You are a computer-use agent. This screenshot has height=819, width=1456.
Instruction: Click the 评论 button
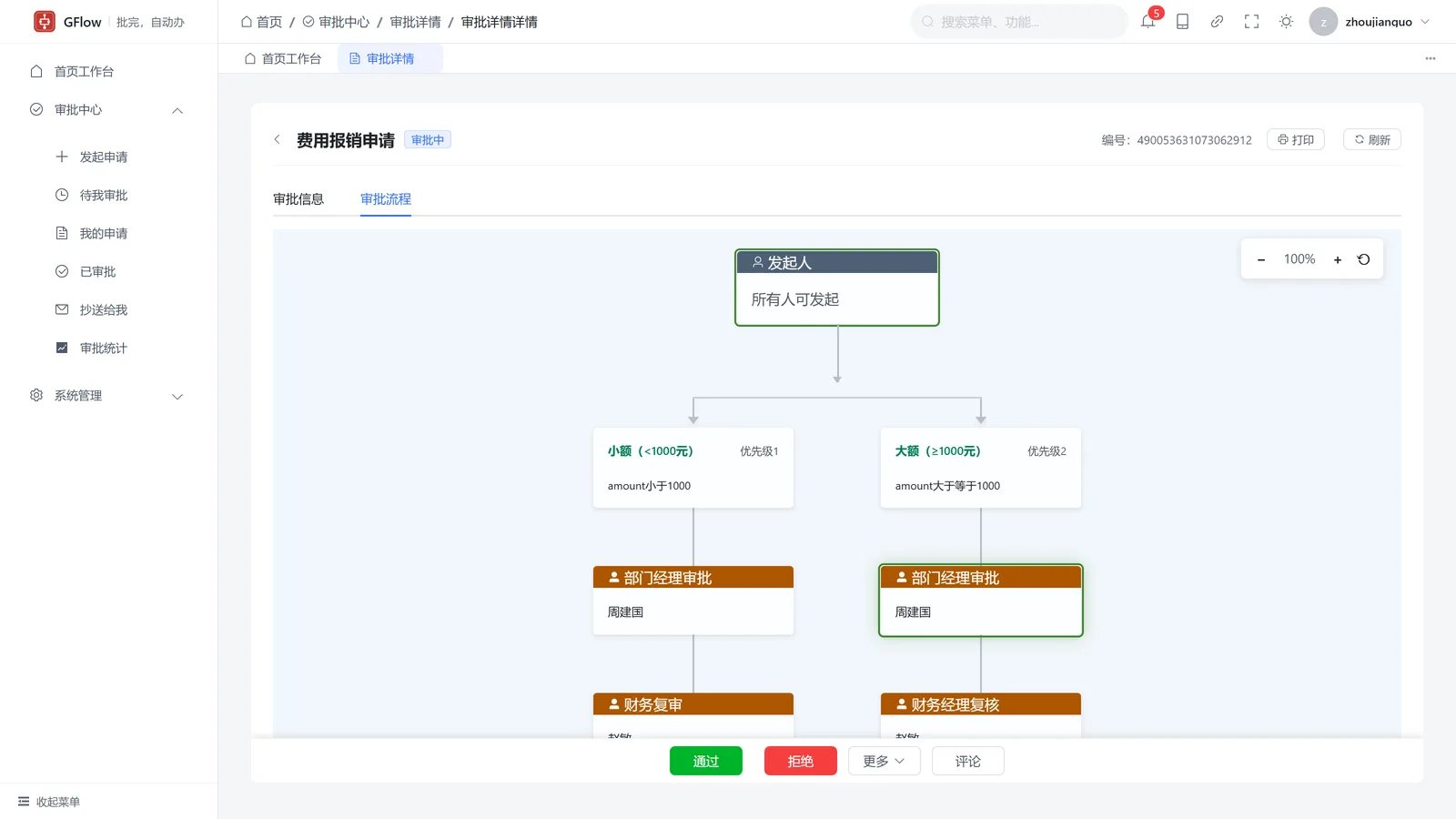(968, 761)
